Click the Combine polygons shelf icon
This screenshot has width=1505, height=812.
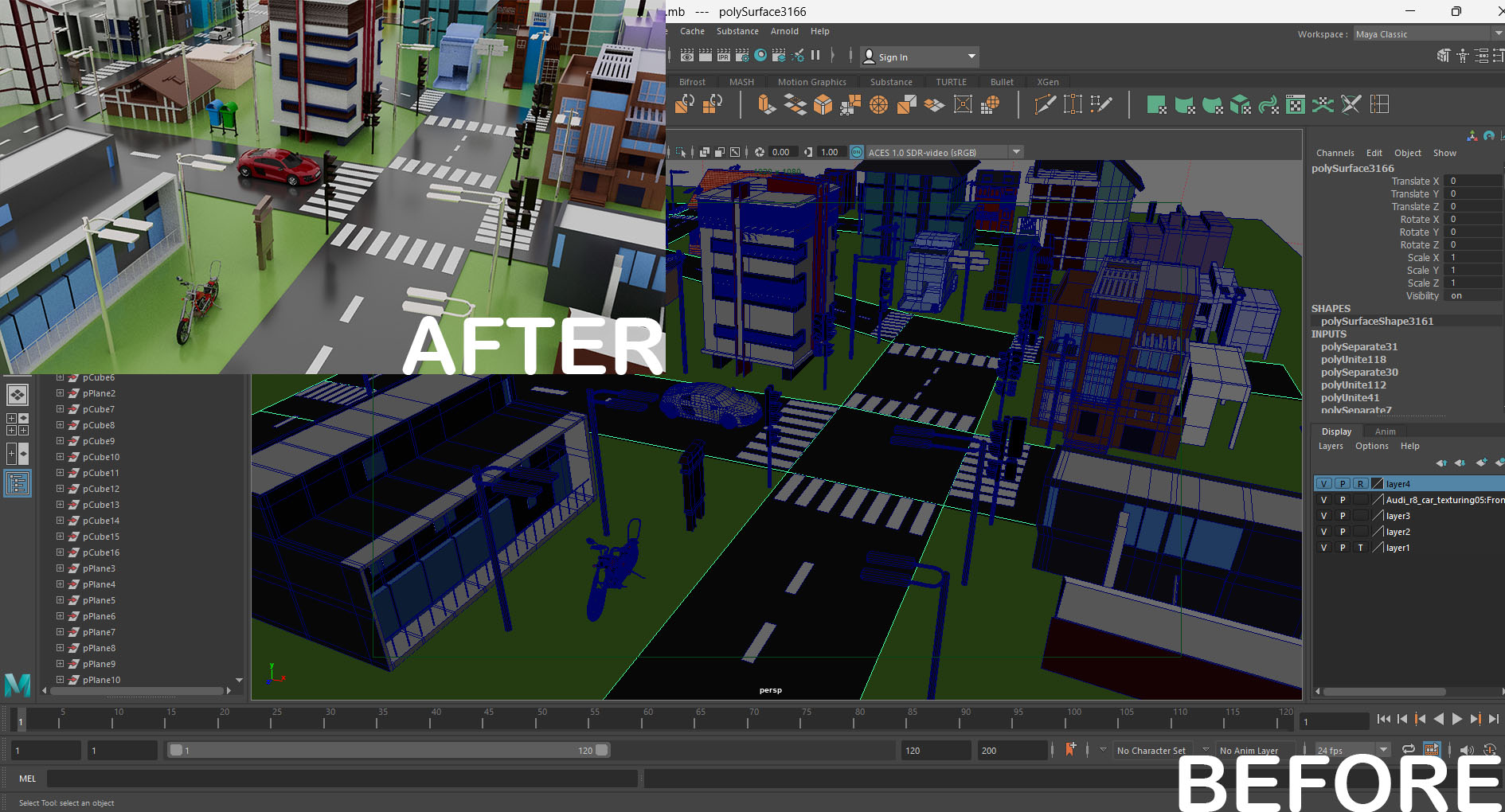click(x=685, y=104)
